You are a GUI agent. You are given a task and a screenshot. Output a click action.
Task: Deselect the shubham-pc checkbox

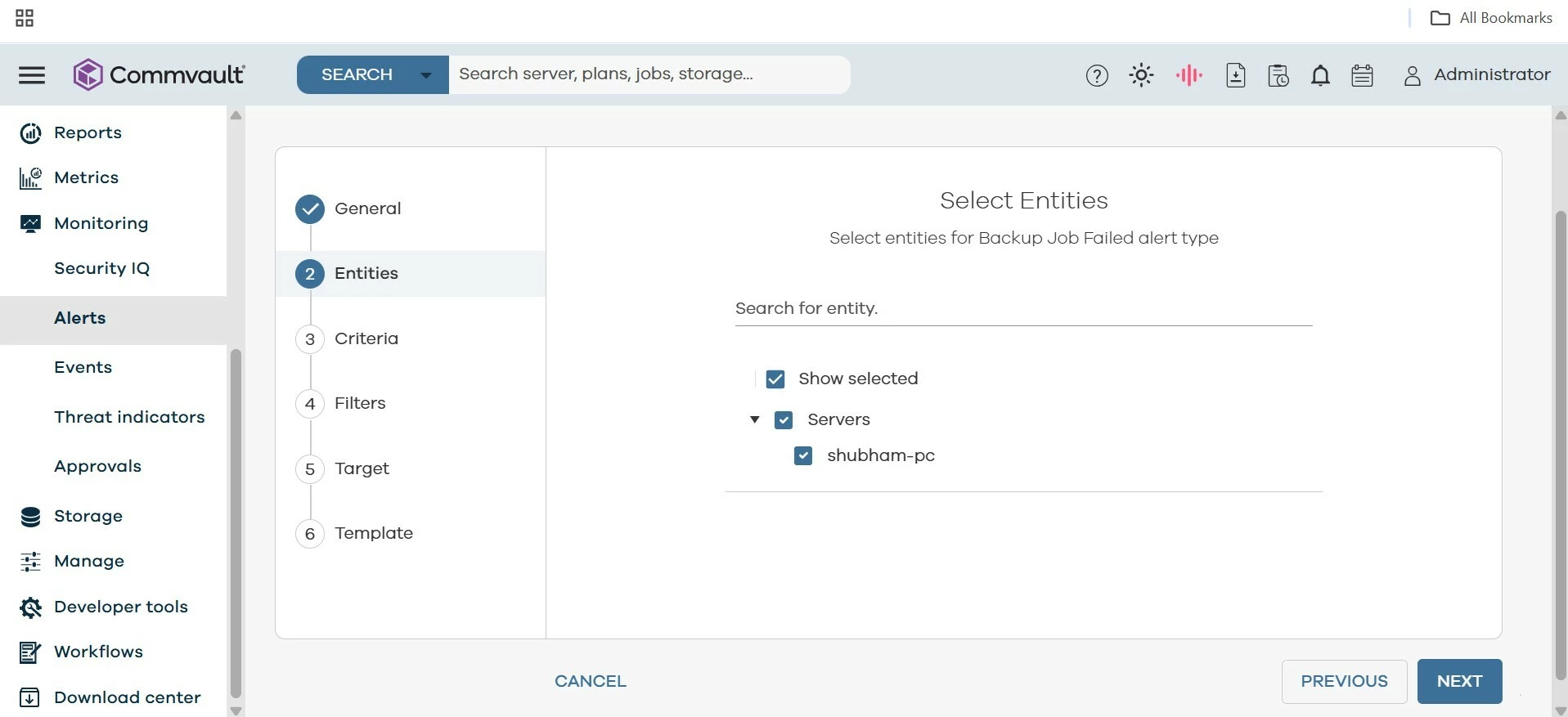point(803,456)
